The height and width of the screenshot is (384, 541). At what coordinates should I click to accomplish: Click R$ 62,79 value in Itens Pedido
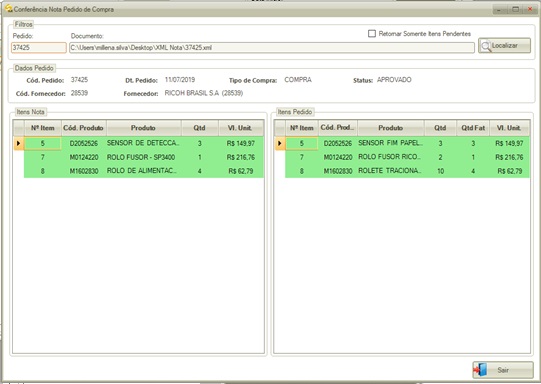(510, 171)
